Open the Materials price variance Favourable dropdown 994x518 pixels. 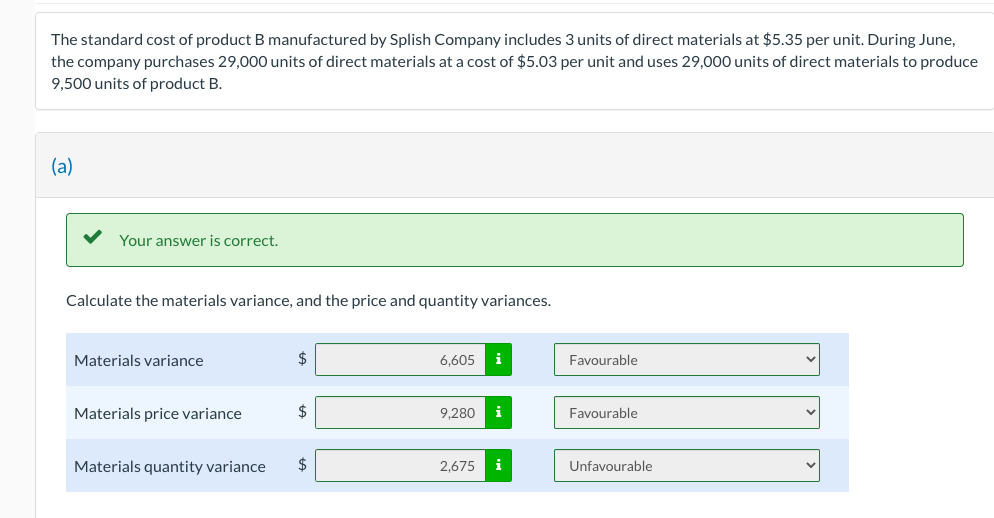(x=686, y=413)
